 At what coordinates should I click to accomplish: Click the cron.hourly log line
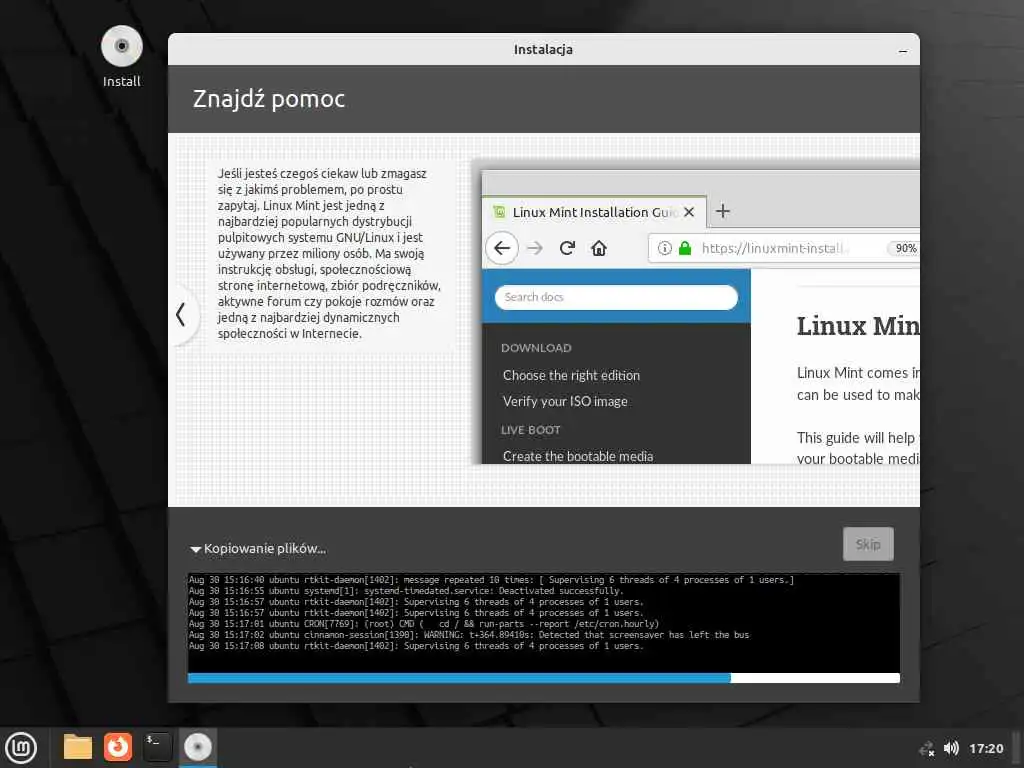pos(424,624)
